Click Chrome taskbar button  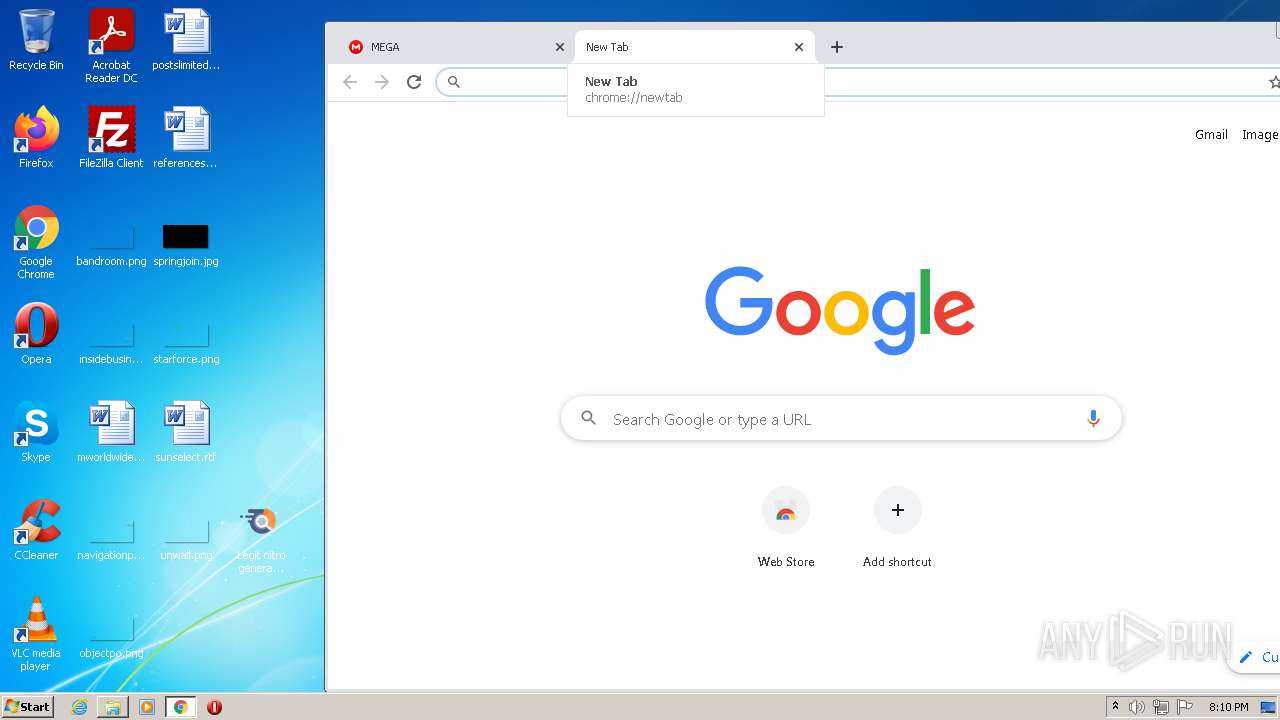180,707
